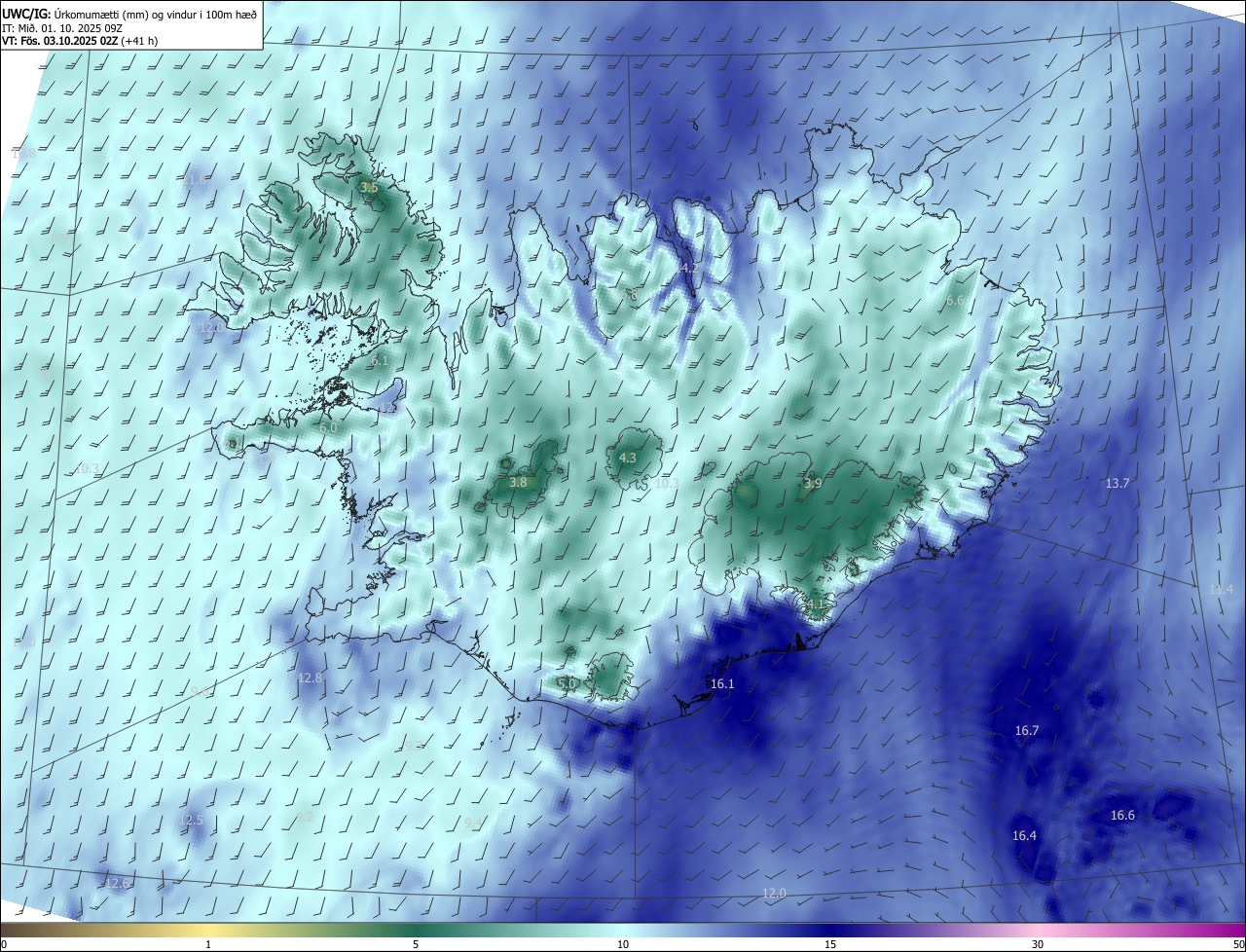Click the 4.1 value label
Image resolution: width=1246 pixels, height=952 pixels.
point(815,604)
